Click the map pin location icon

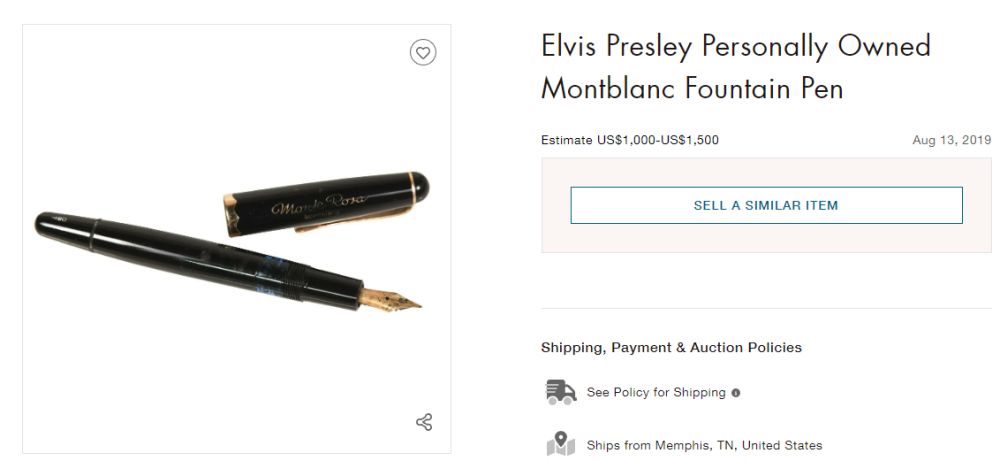(x=561, y=444)
